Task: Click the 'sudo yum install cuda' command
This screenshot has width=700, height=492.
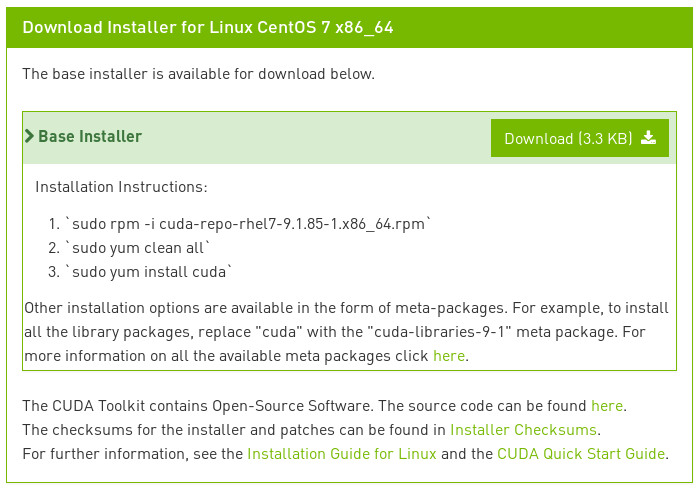Action: [x=149, y=272]
